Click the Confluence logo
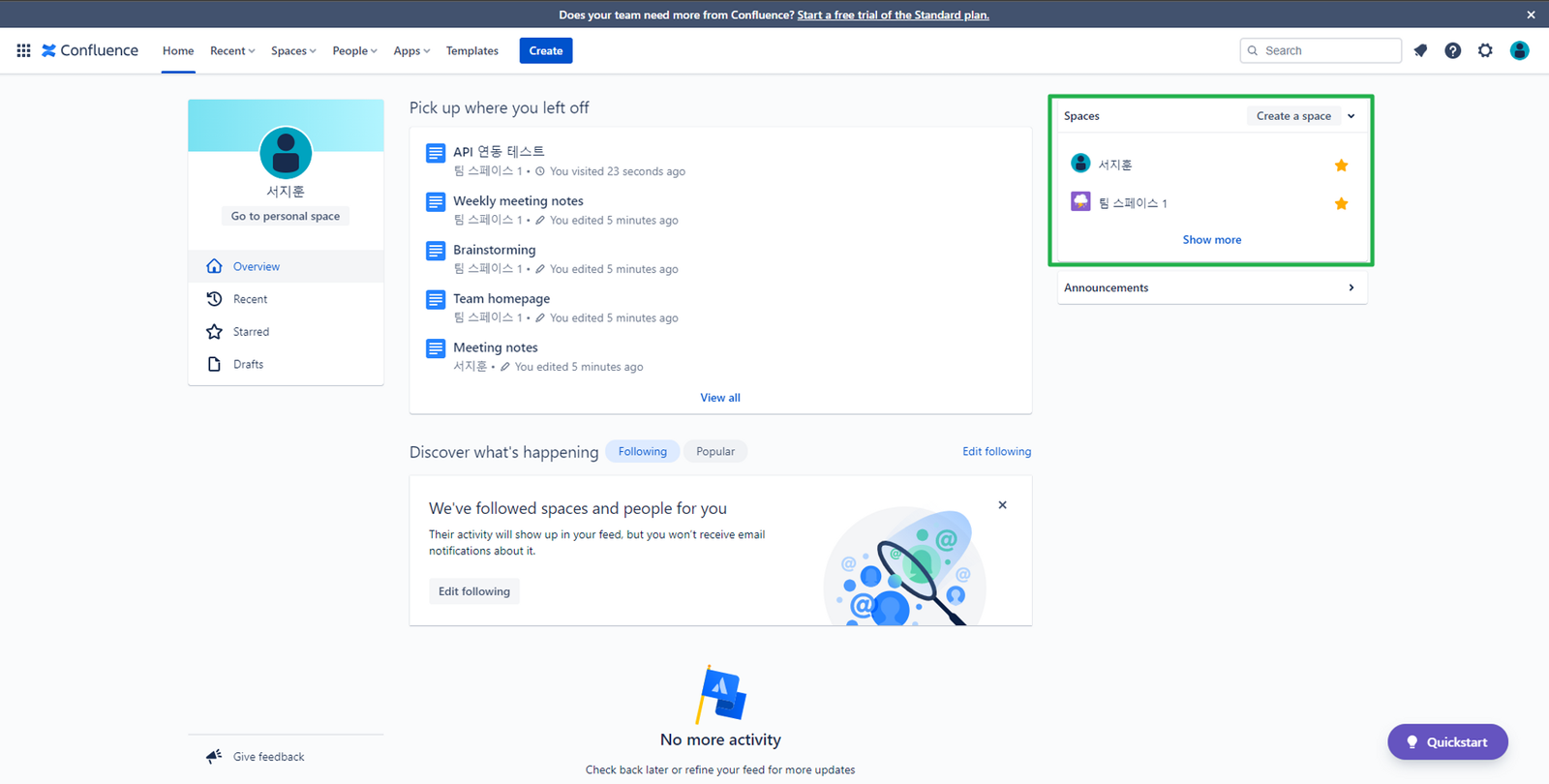 [90, 50]
